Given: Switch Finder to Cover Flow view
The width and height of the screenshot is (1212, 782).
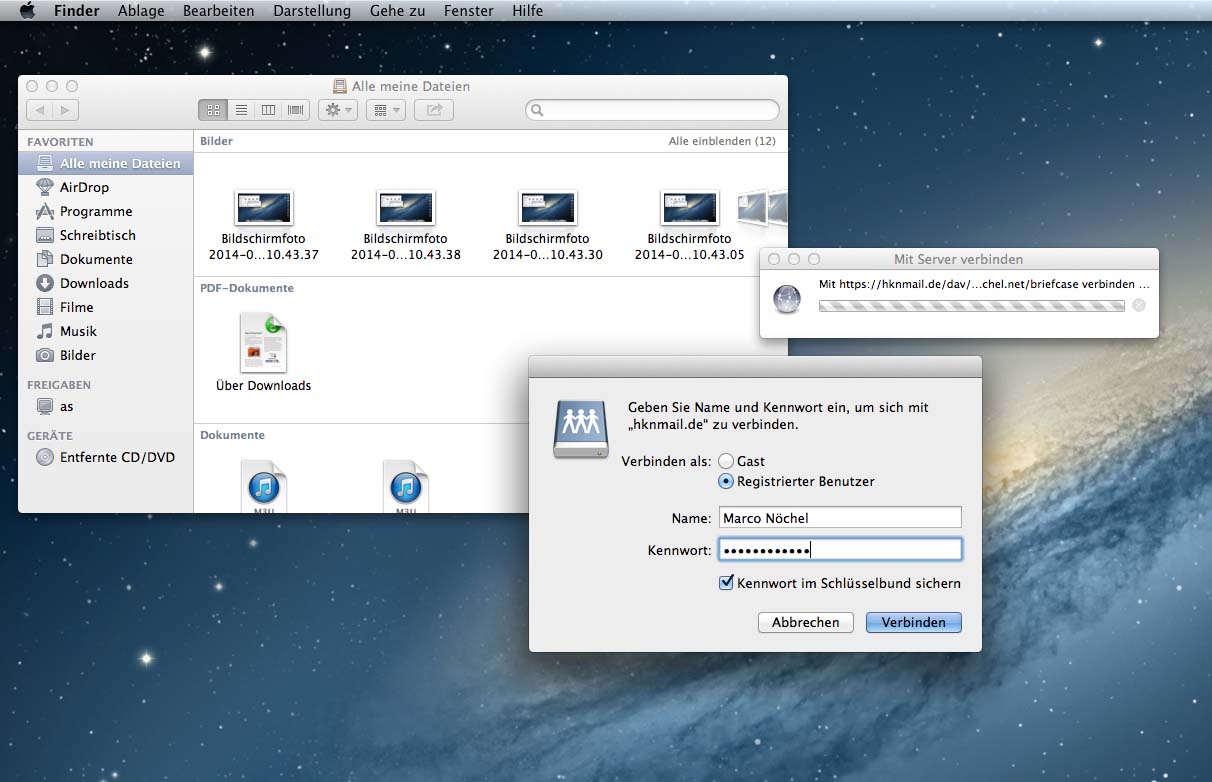Looking at the screenshot, I should 296,110.
